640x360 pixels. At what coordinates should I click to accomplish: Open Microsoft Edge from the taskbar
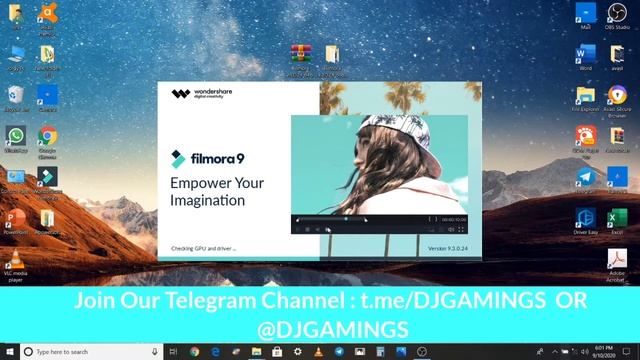pos(215,351)
